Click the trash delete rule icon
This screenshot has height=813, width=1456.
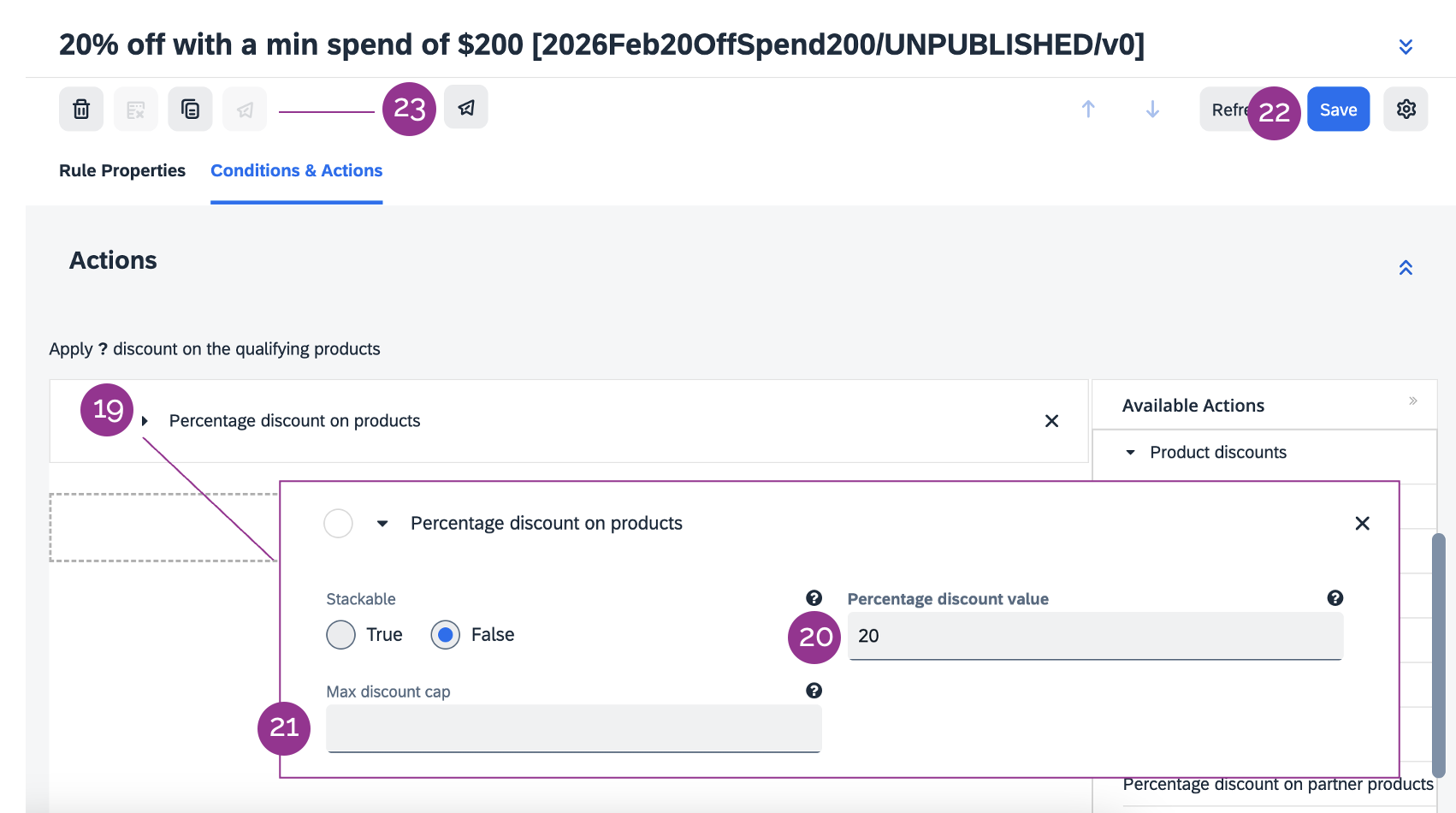(x=81, y=110)
